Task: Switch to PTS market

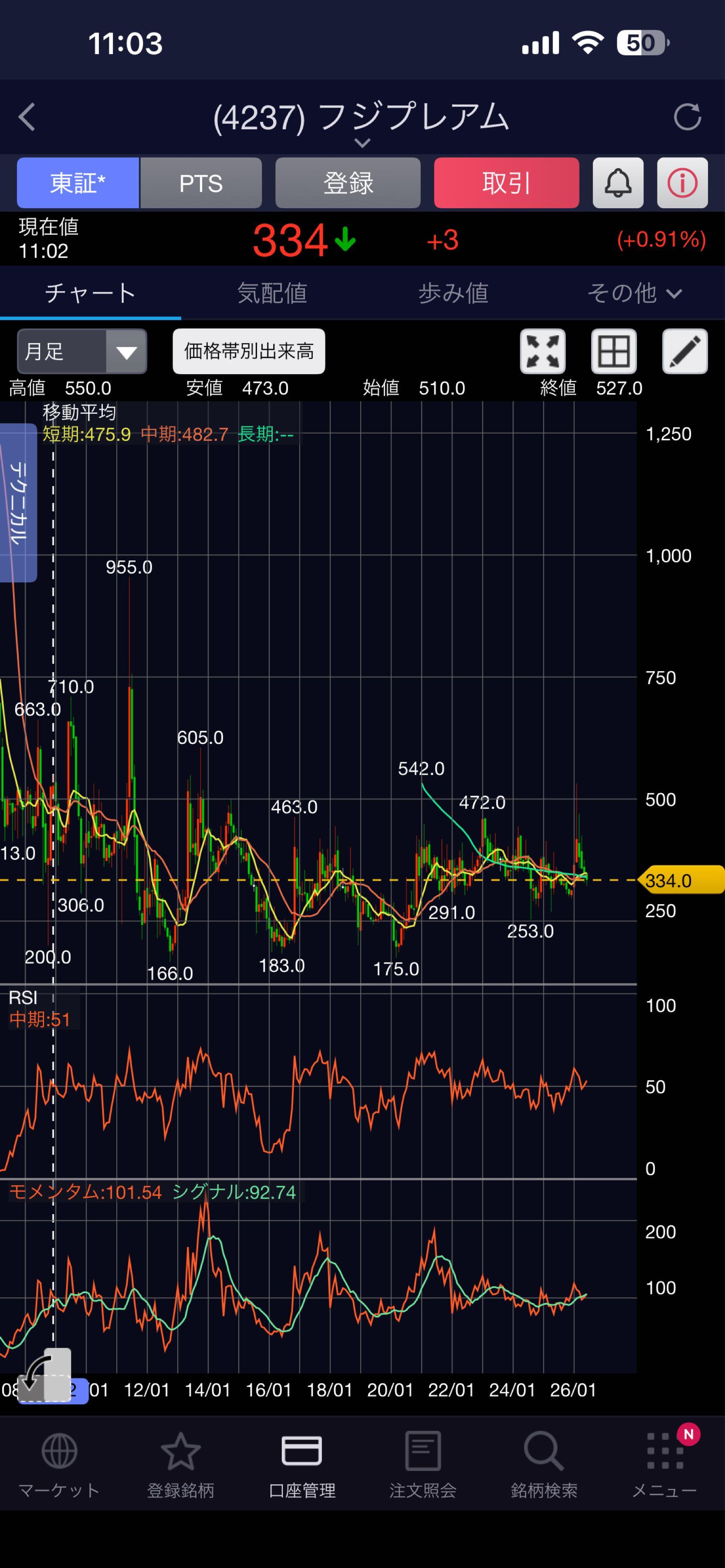Action: point(201,182)
